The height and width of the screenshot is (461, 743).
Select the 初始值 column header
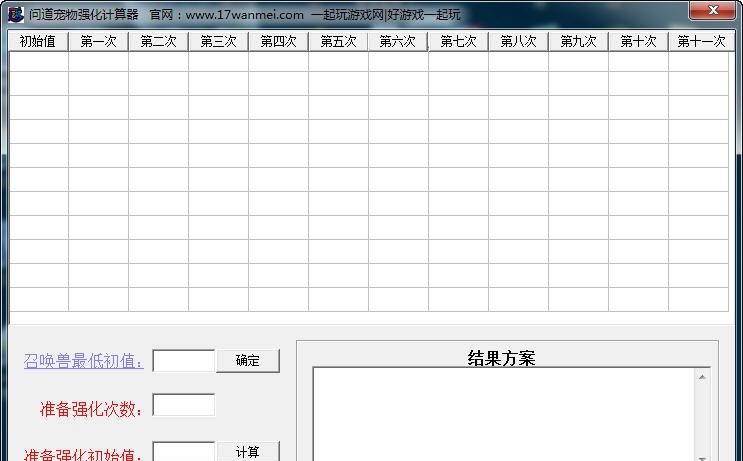click(38, 42)
